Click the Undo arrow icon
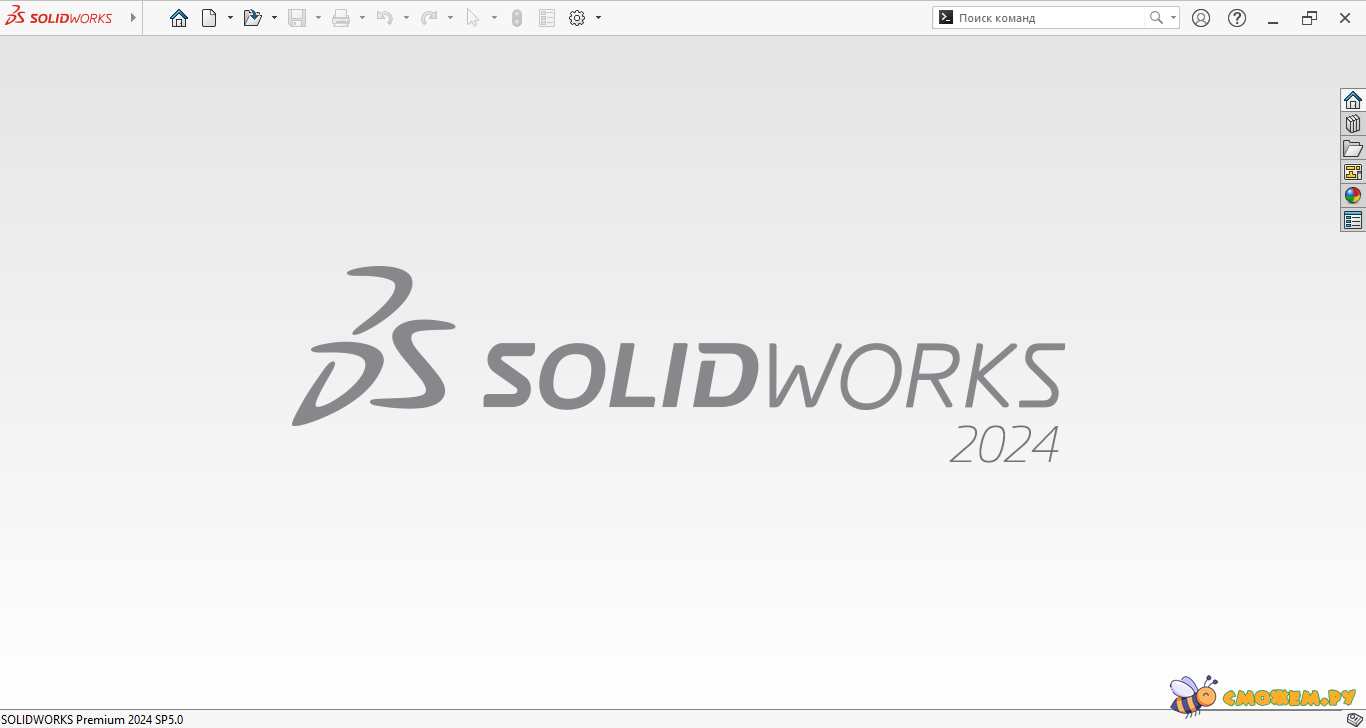Image resolution: width=1366 pixels, height=728 pixels. [x=385, y=18]
